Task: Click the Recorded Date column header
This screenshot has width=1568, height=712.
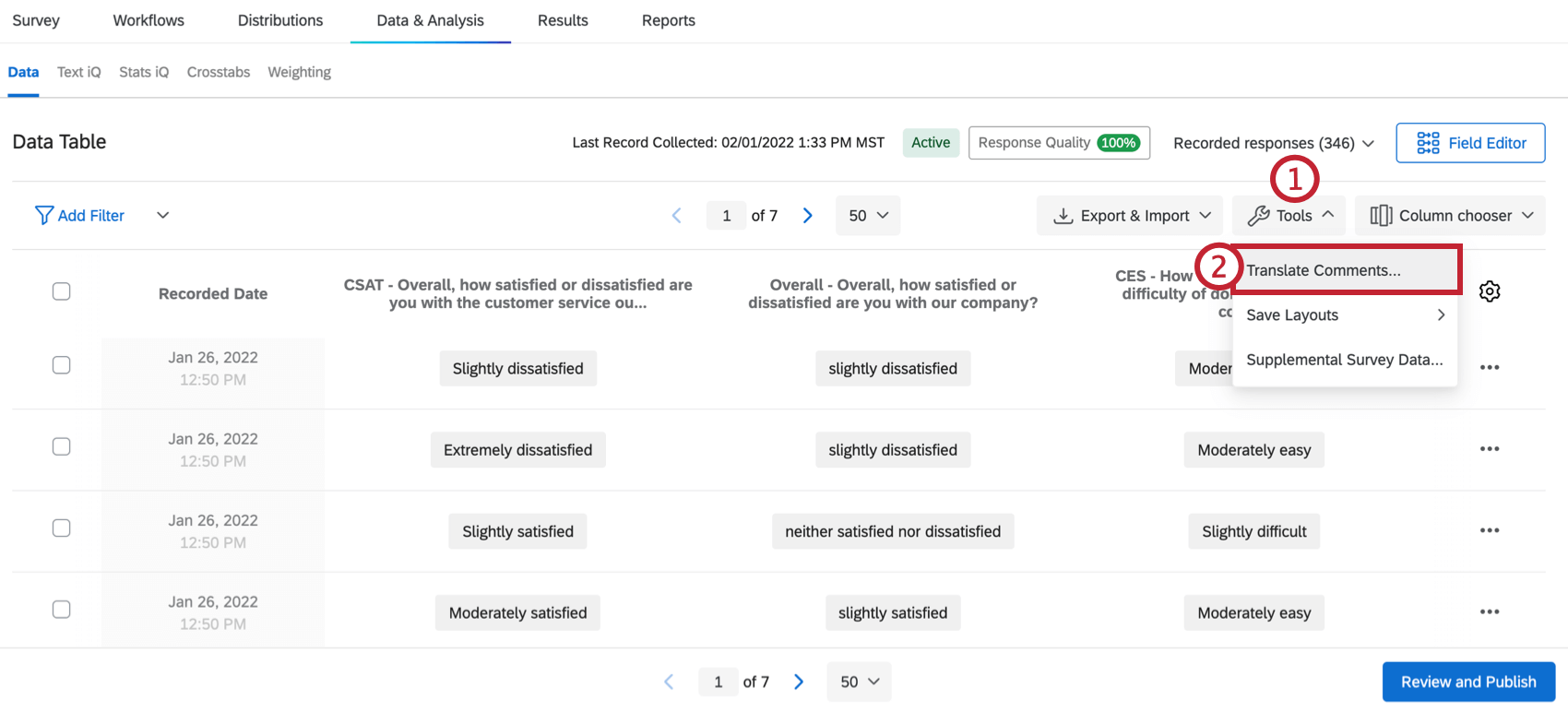Action: (x=213, y=293)
